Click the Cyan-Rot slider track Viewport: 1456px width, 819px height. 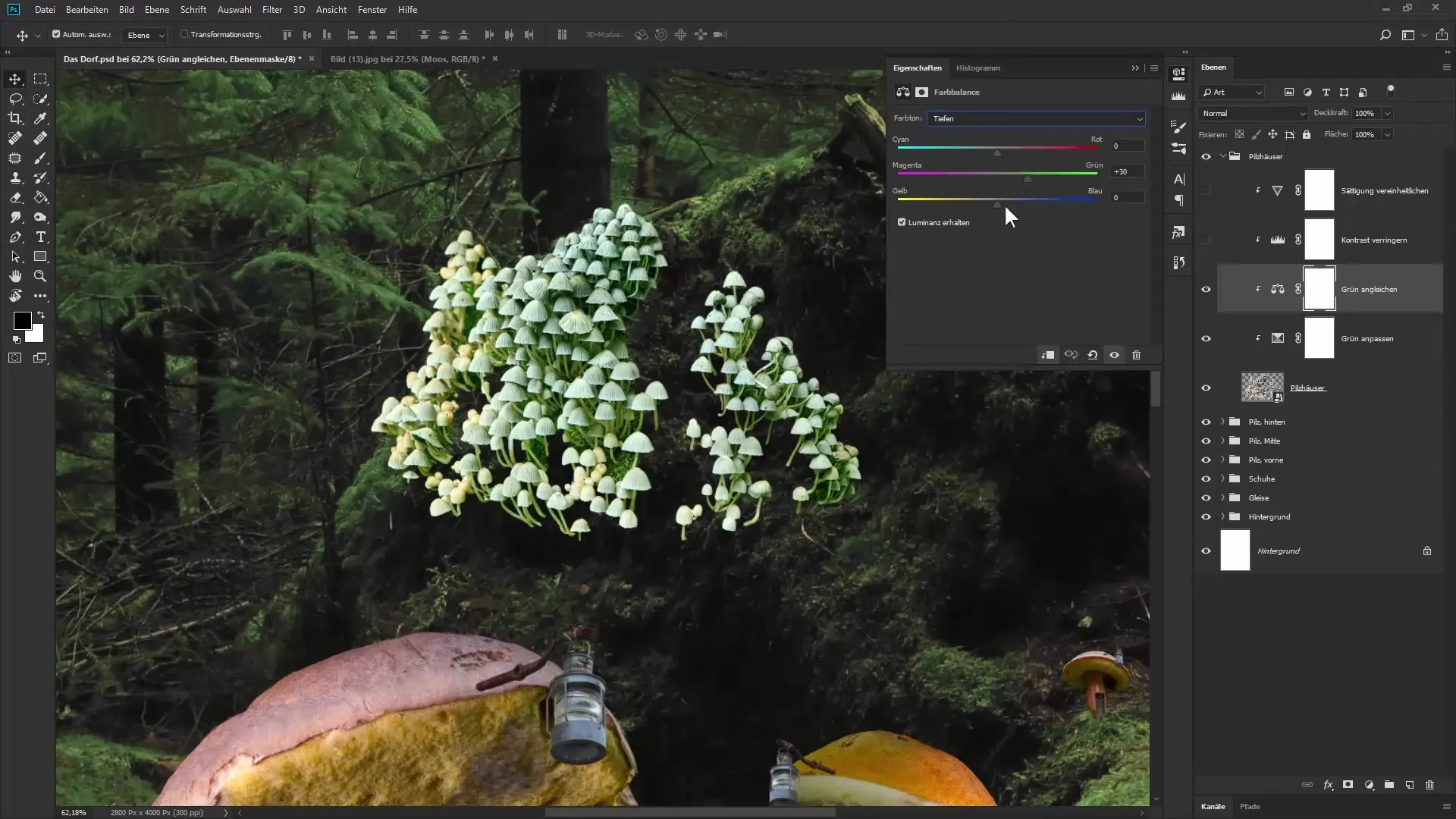point(997,148)
